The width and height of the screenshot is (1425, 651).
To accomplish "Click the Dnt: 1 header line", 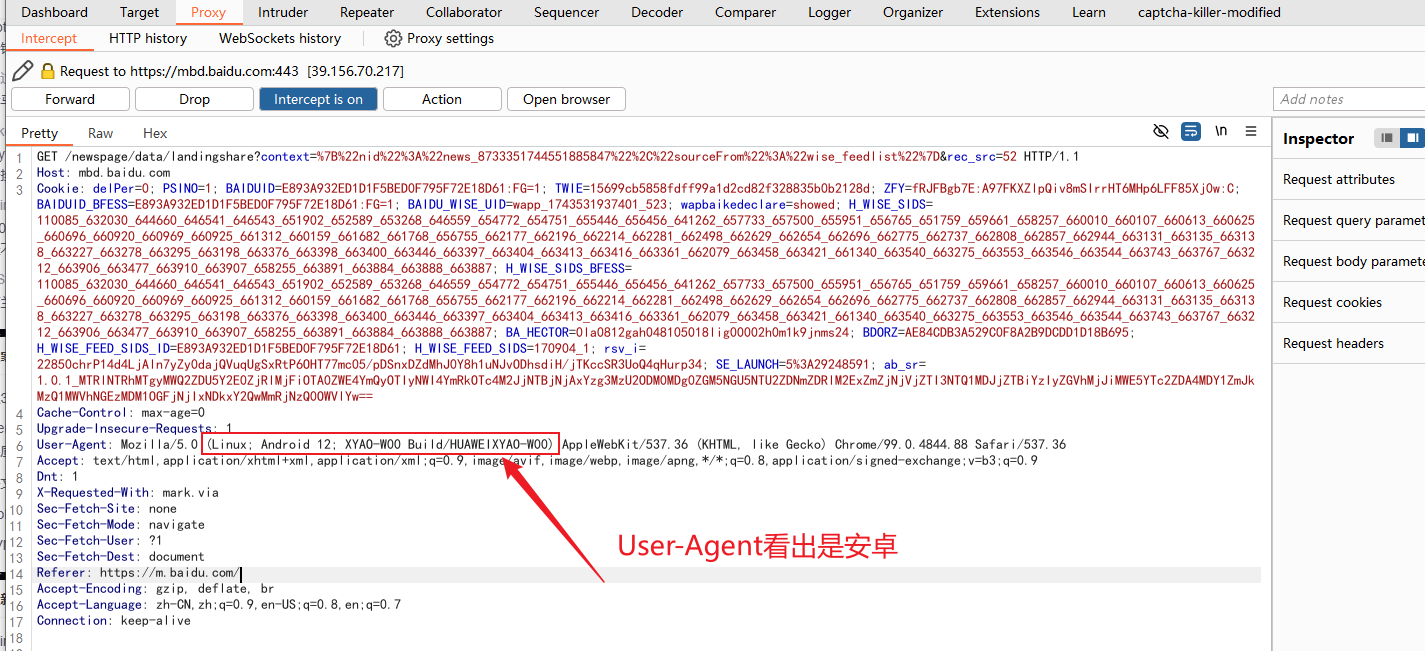I will coord(57,476).
